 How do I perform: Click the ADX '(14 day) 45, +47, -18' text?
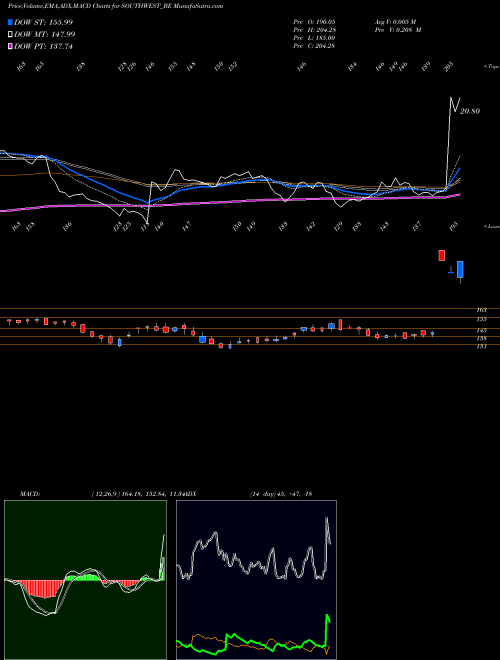pos(281,494)
